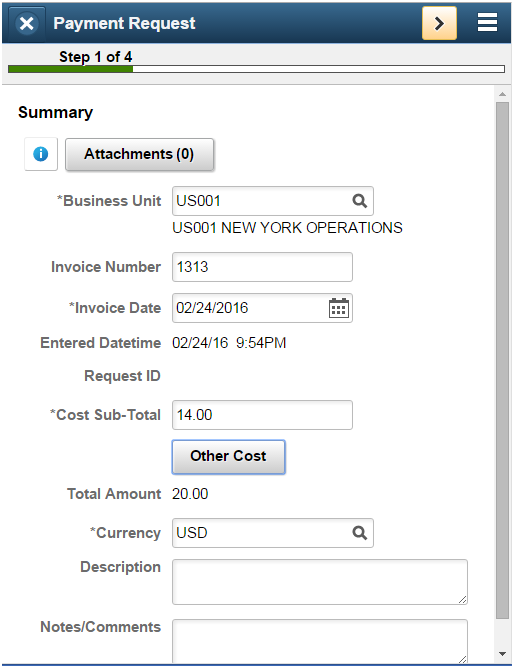The width and height of the screenshot is (514, 668).
Task: Select the Invoice Date text field
Action: [262, 308]
